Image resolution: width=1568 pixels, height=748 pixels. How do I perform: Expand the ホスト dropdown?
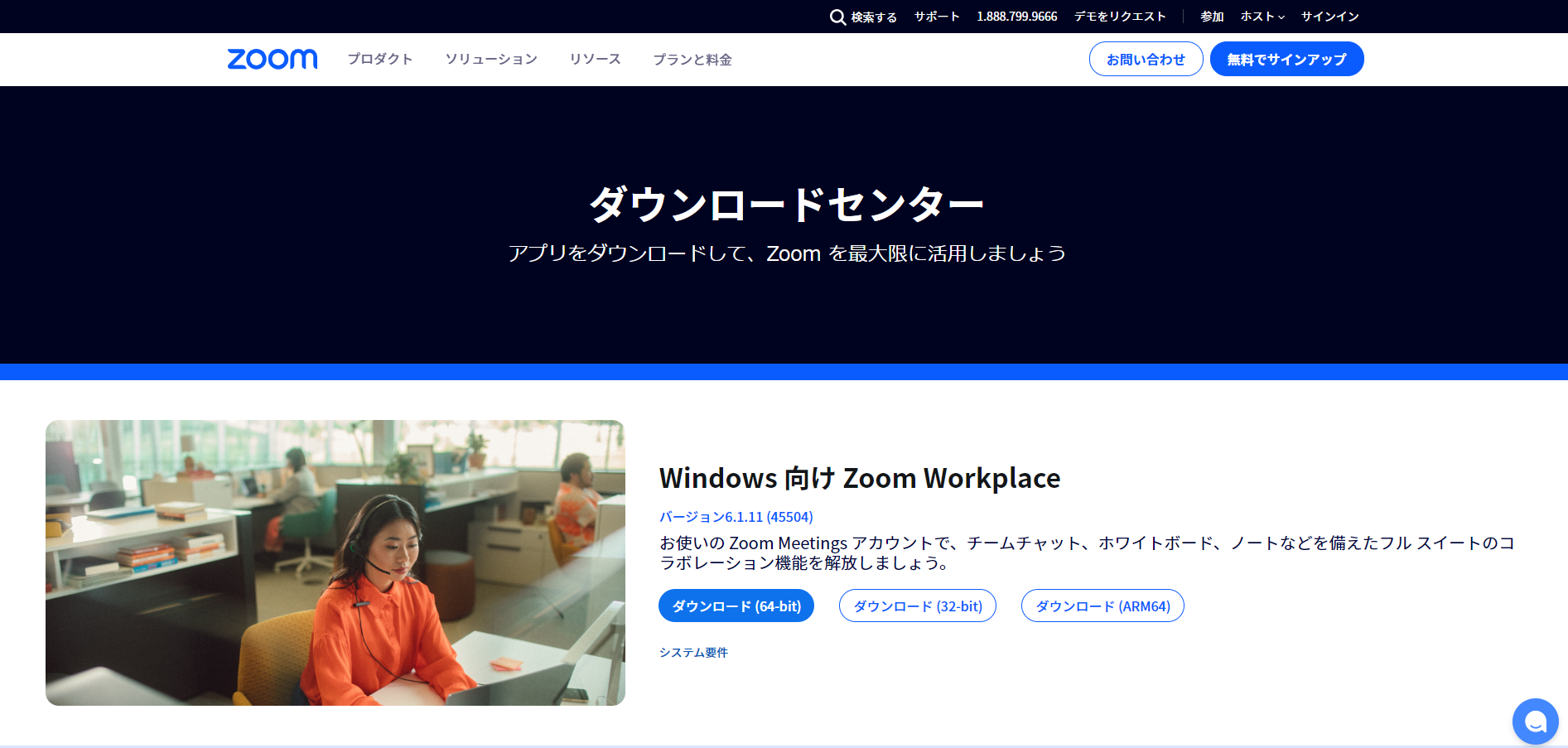[1262, 17]
